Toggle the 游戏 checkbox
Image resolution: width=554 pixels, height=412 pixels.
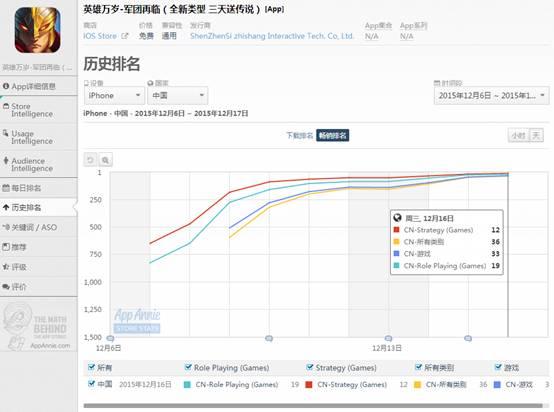[498, 367]
